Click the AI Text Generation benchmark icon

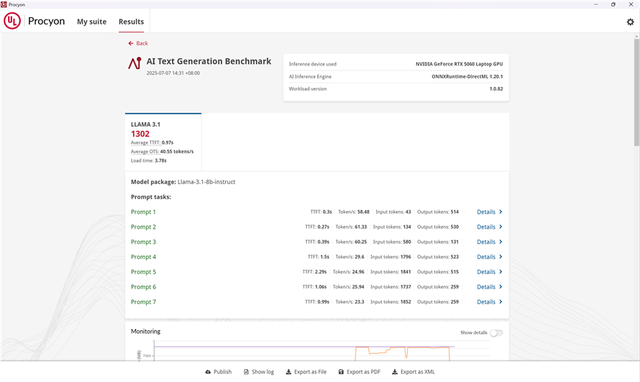(x=135, y=63)
